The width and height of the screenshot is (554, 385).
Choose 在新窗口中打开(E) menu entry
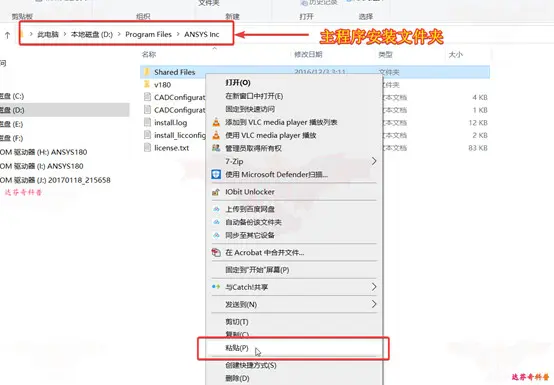[x=254, y=96]
